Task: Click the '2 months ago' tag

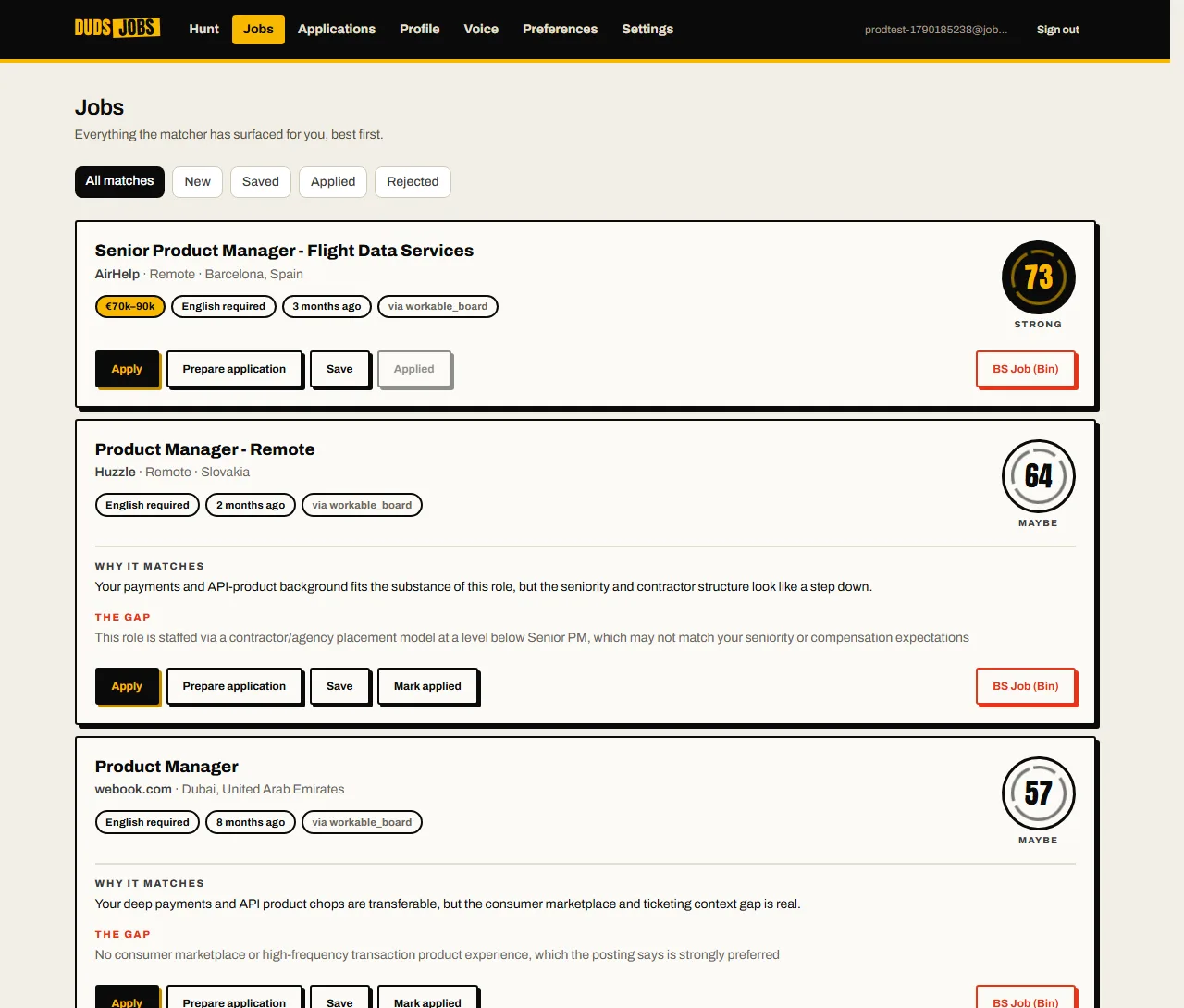Action: [251, 505]
